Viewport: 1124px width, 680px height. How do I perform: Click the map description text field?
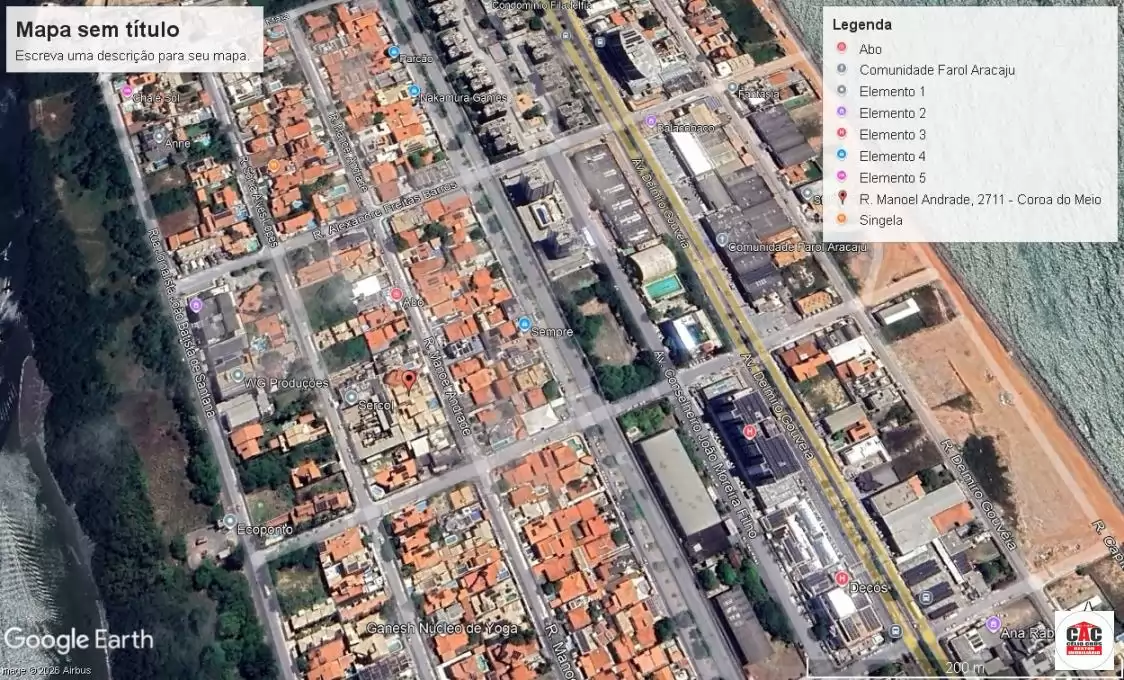point(132,55)
